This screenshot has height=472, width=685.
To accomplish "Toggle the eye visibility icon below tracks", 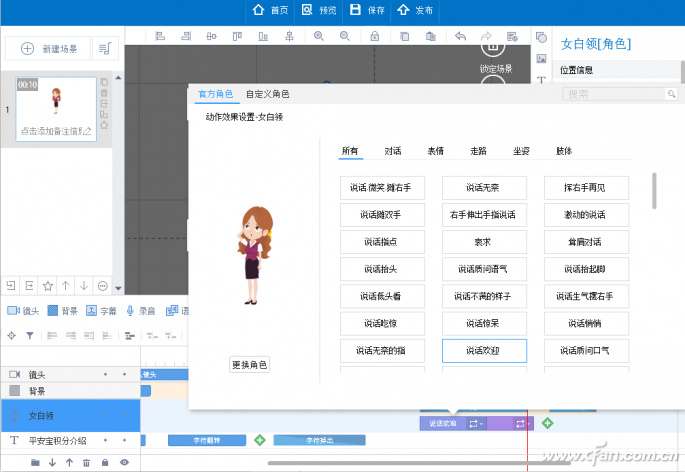I will pyautogui.click(x=125, y=462).
